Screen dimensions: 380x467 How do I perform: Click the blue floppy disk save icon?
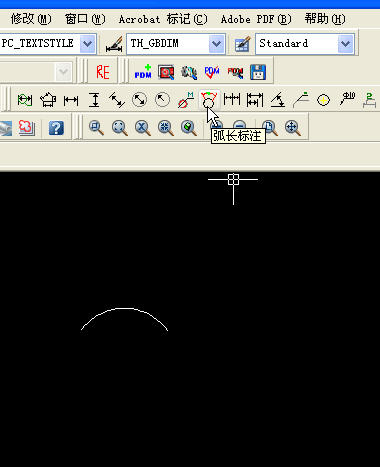258,72
